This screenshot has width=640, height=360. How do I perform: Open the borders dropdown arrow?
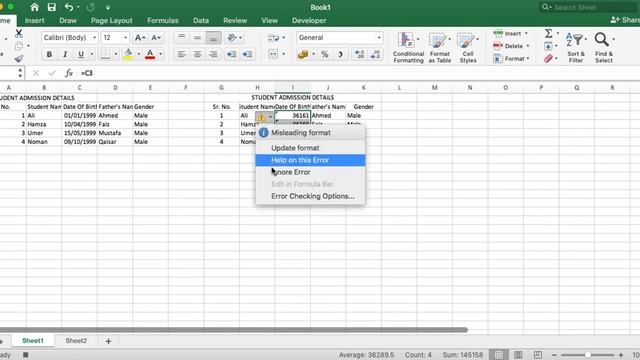[x=116, y=54]
